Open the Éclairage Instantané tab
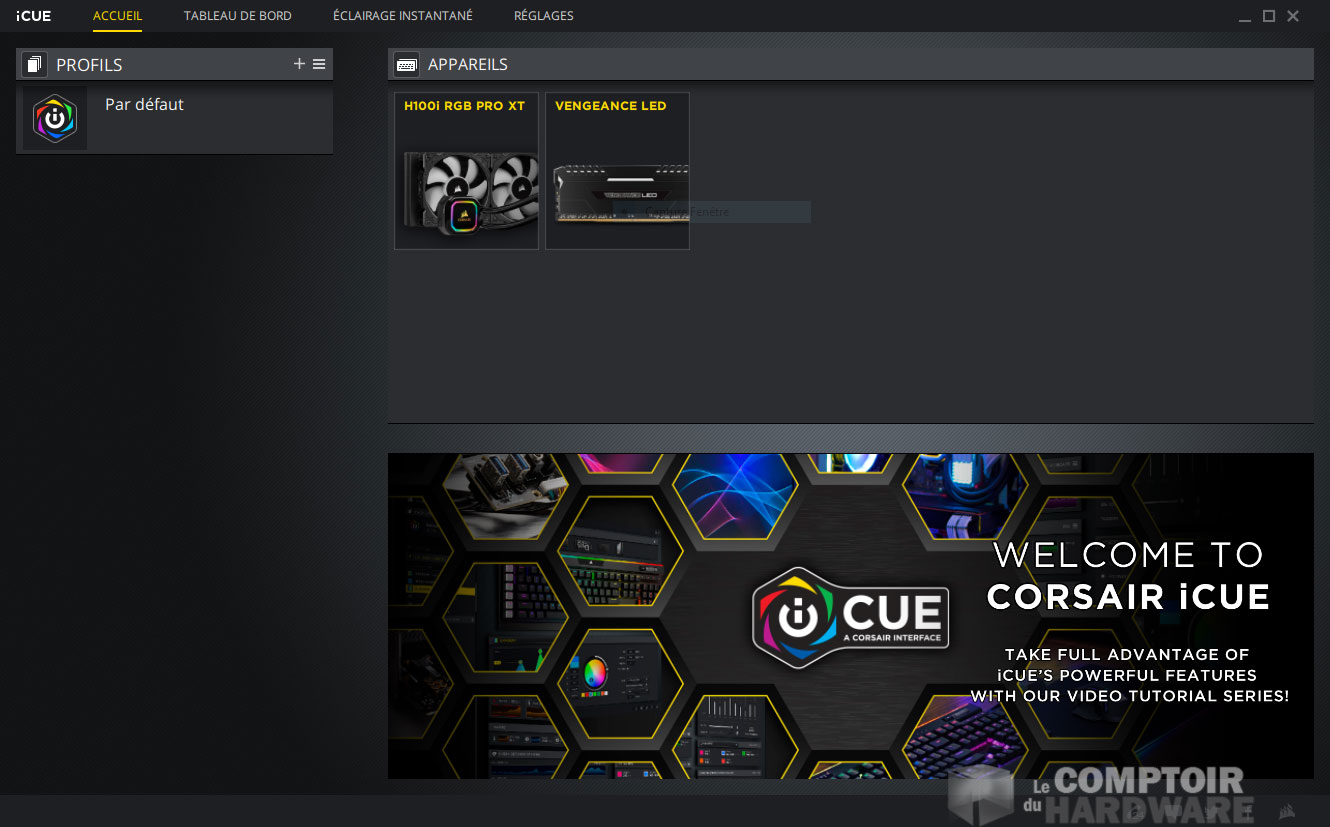 pos(402,16)
